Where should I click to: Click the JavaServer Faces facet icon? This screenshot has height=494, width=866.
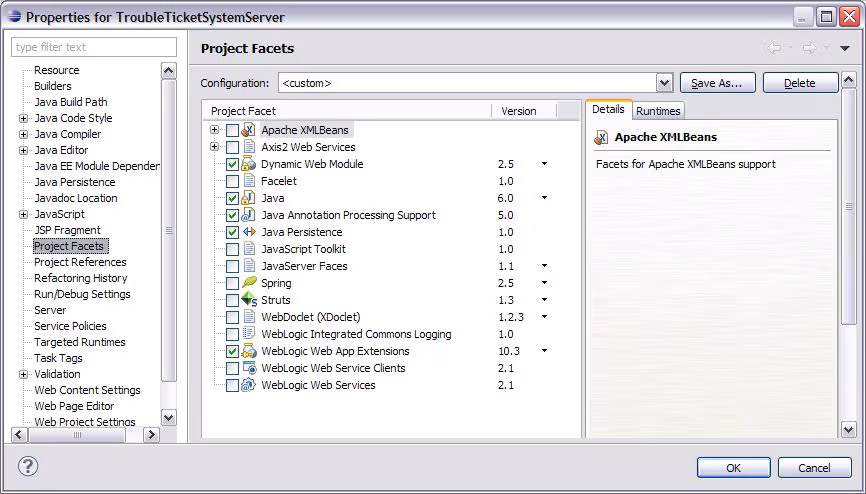click(x=249, y=266)
